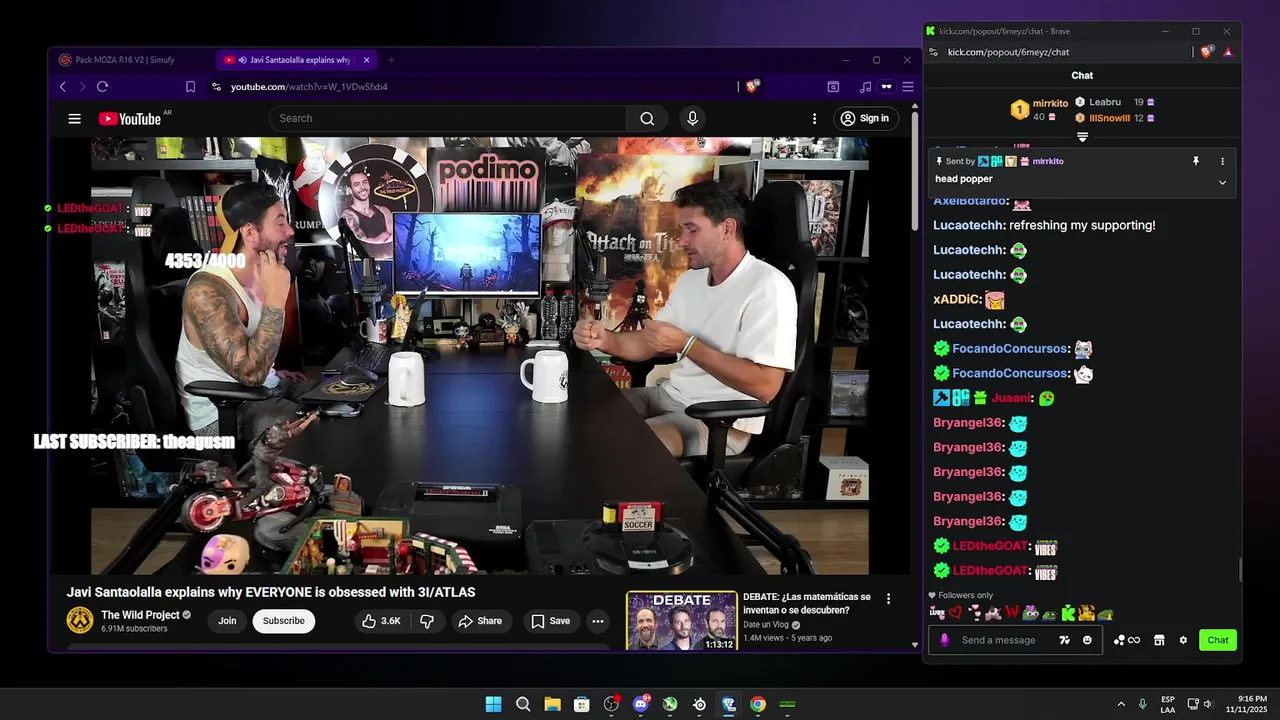Click the green Chat send button

point(1218,640)
